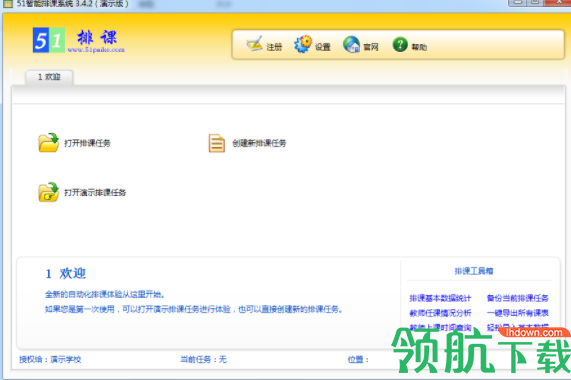The height and width of the screenshot is (380, 571).
Task: Click 当前任务：无 status text
Action: click(x=204, y=360)
